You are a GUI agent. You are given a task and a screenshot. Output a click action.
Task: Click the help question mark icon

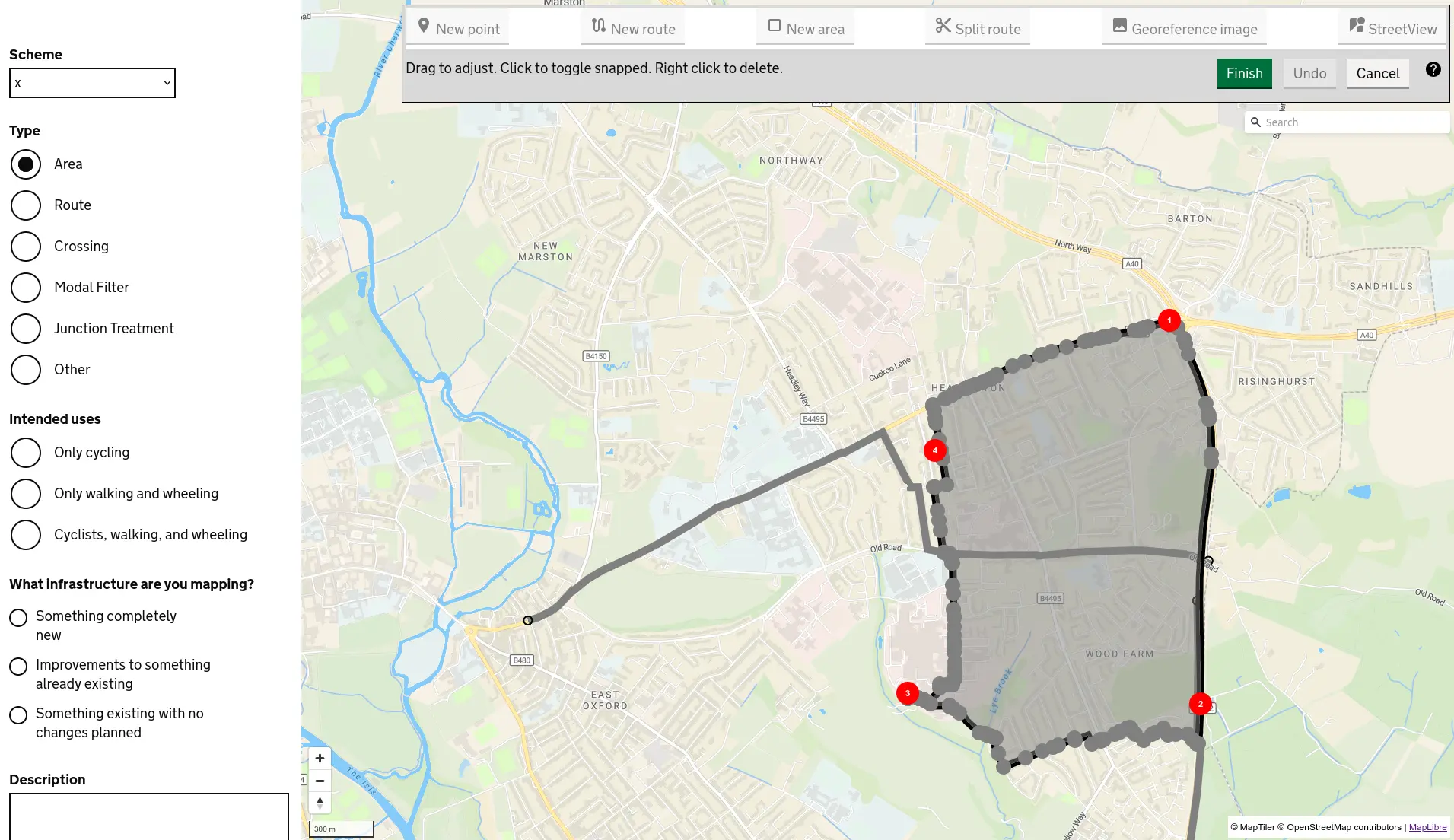(x=1433, y=70)
